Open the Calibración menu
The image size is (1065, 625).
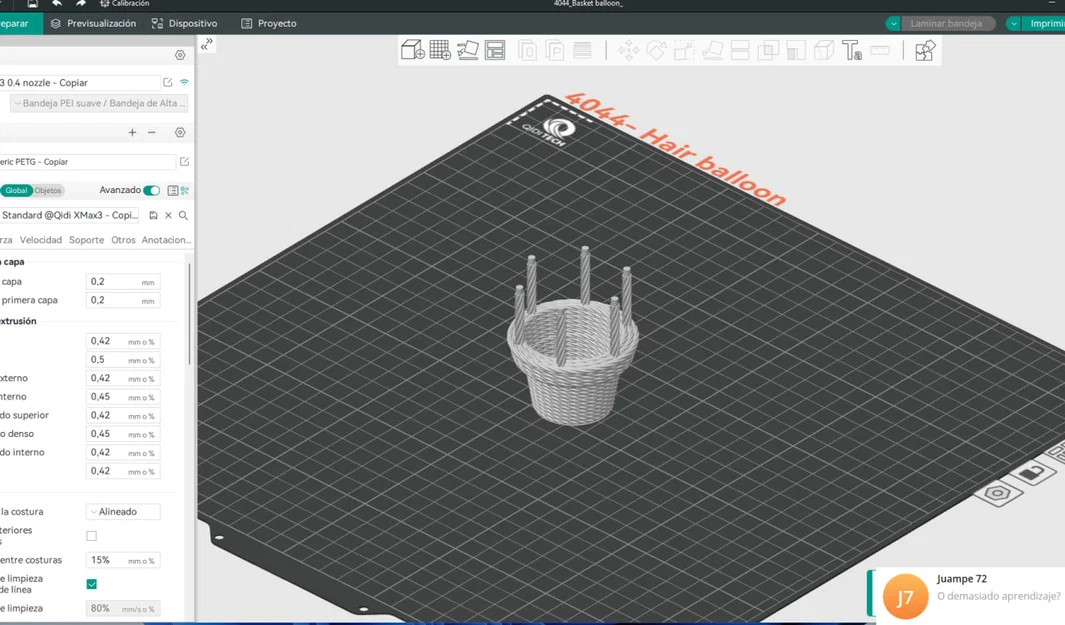[124, 3]
